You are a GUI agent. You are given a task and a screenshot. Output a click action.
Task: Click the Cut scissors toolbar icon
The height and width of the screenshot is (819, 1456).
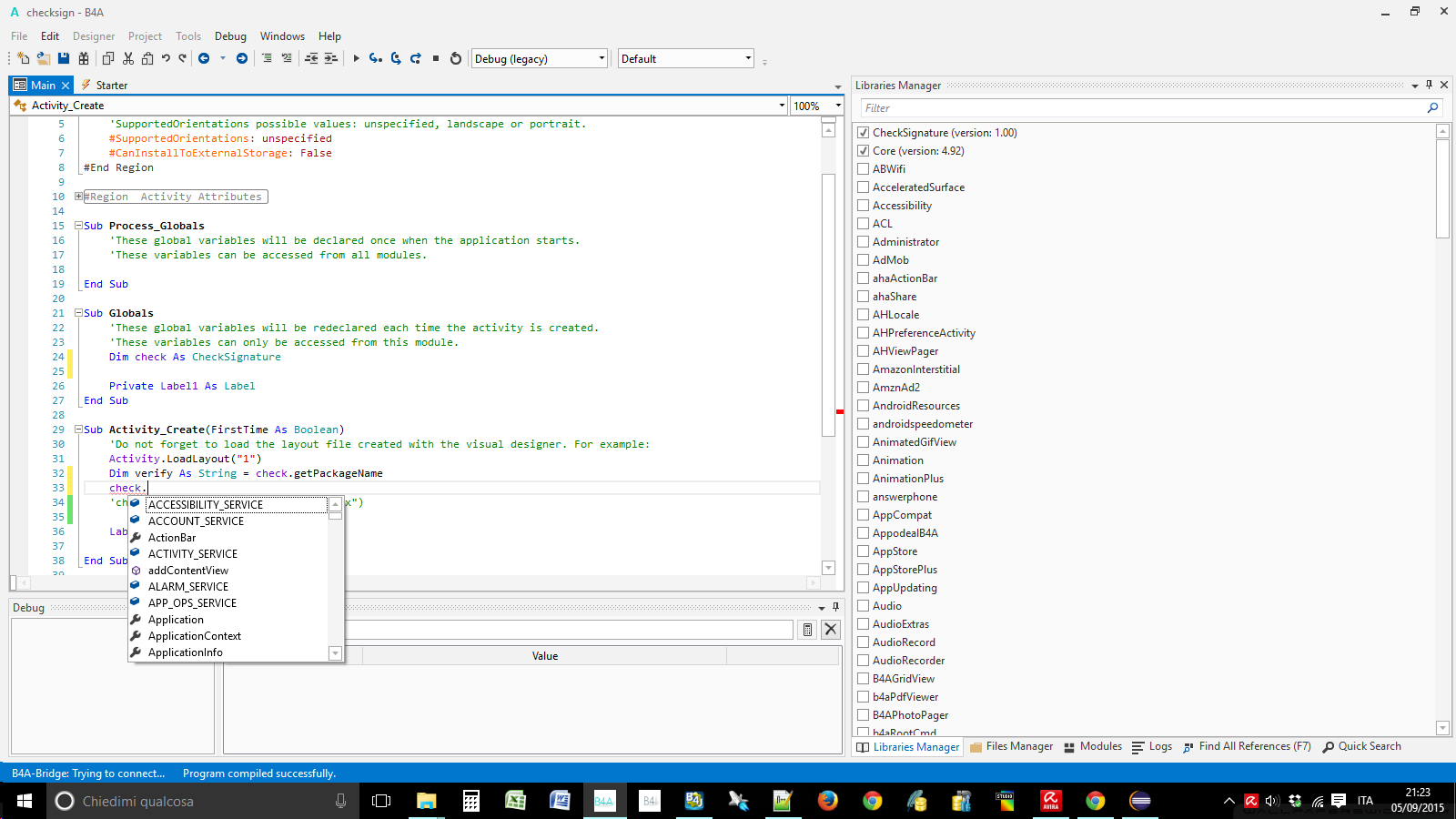coord(128,58)
